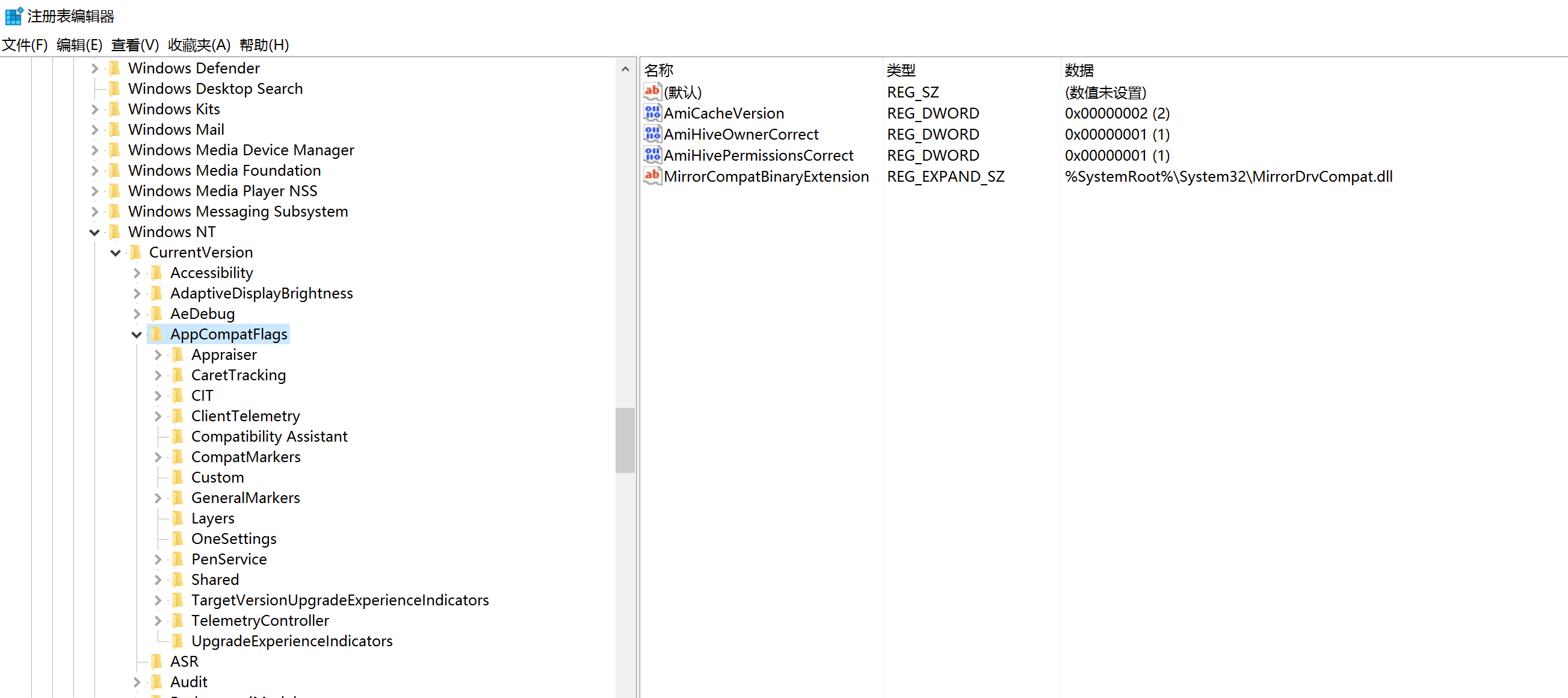Collapse the Windows NT key
The image size is (1568, 698).
click(94, 232)
